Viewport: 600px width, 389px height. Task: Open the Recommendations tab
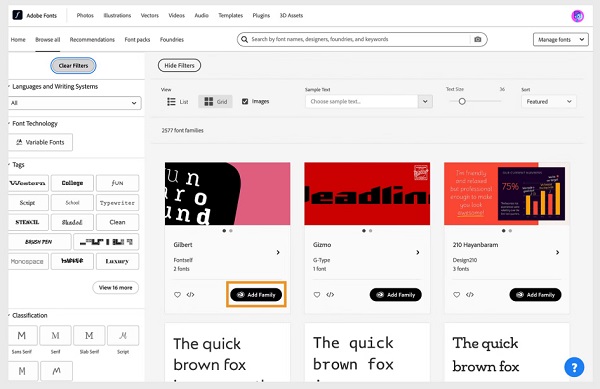[x=92, y=39]
